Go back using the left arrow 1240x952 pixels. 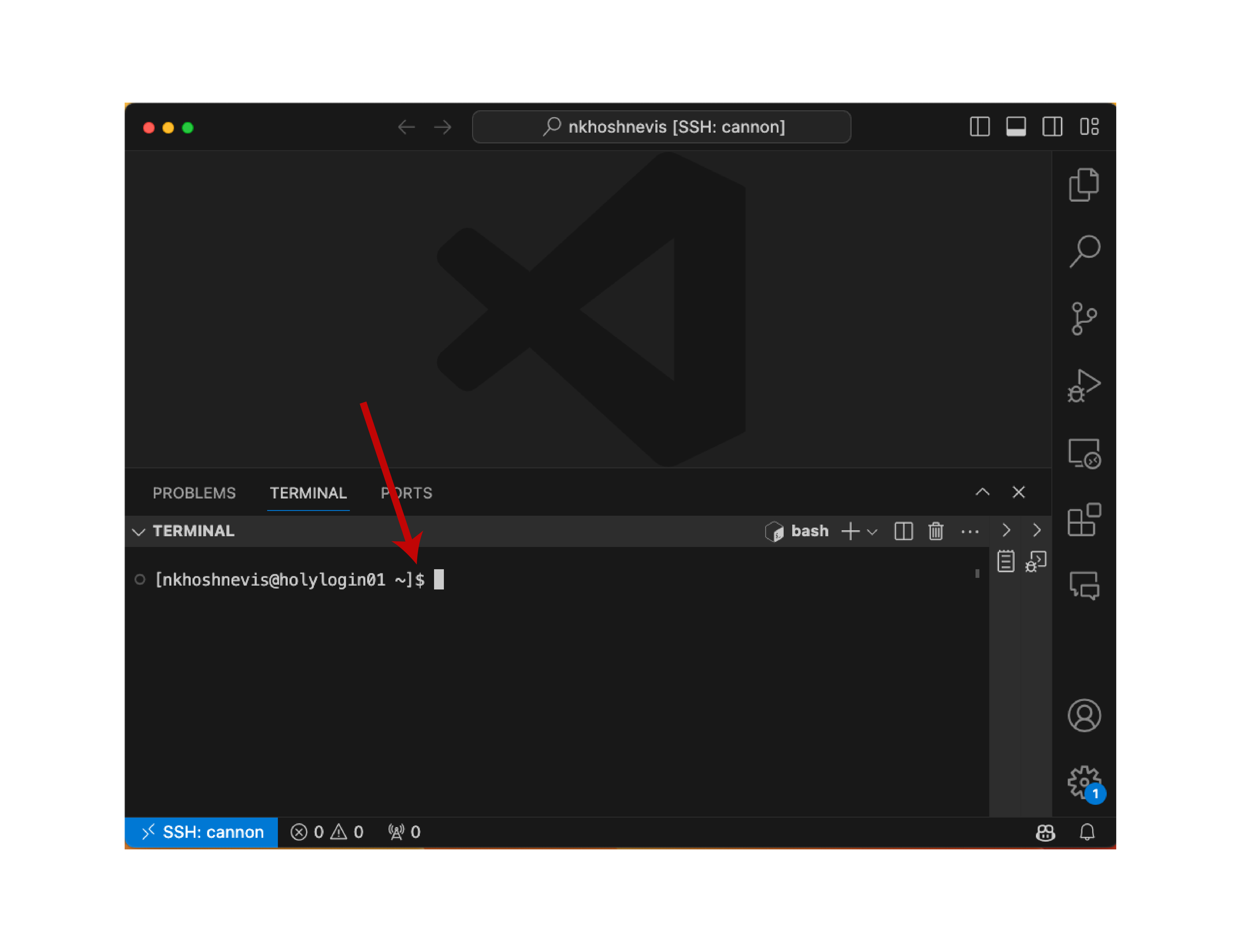click(406, 127)
